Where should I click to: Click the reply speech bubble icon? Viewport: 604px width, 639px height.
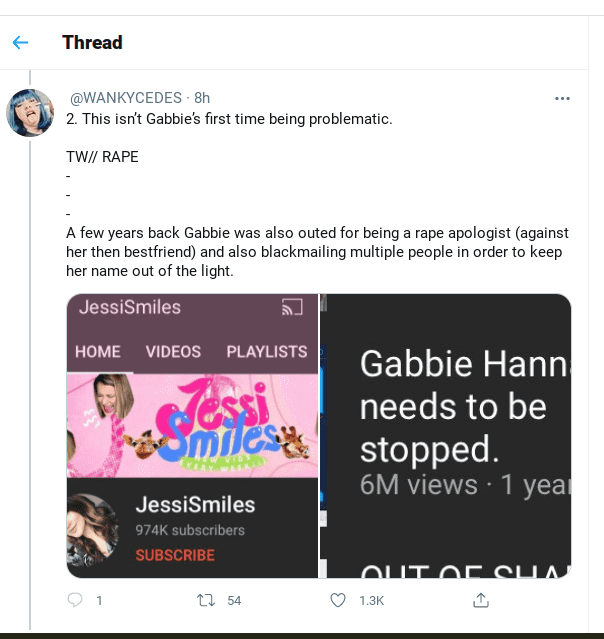(75, 600)
